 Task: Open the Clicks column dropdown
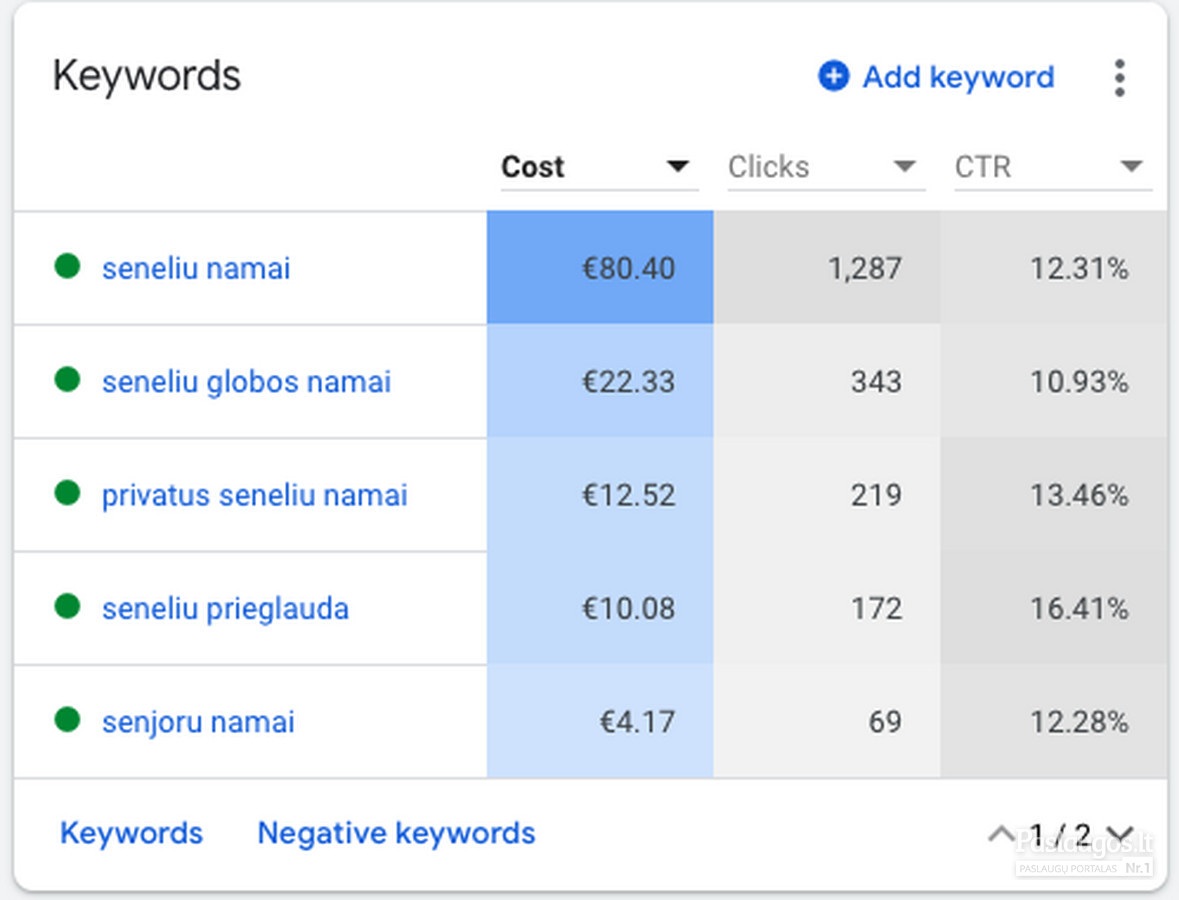point(826,167)
